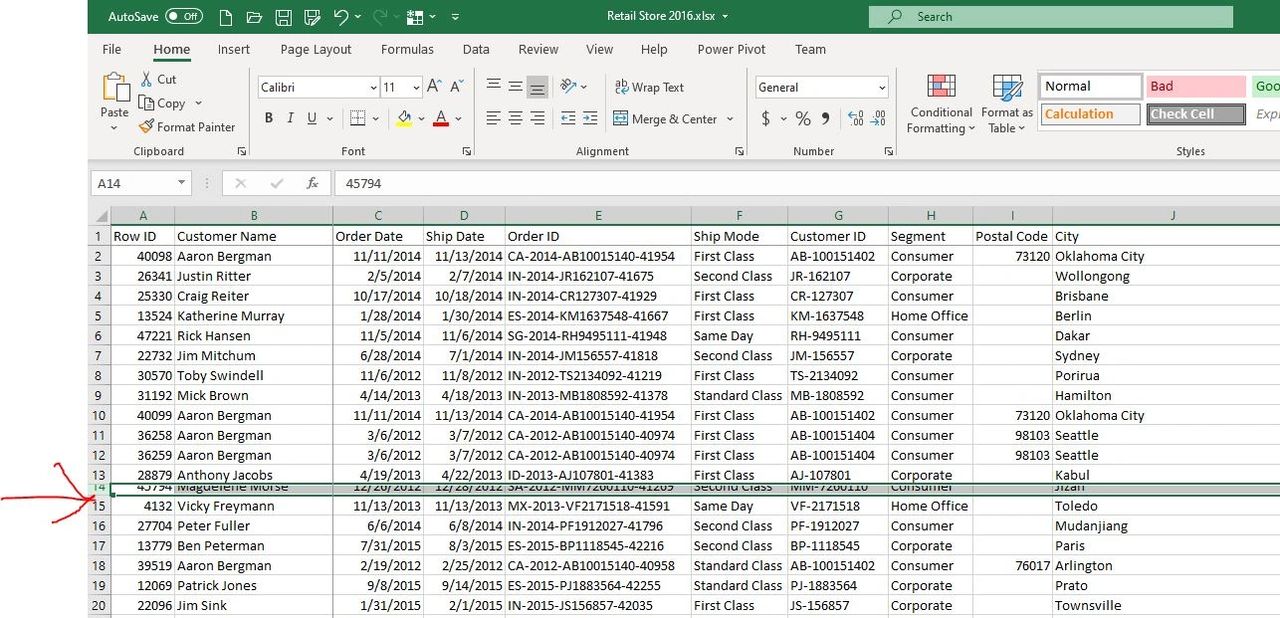Open the Power Pivot tab
The image size is (1280, 618).
point(731,48)
